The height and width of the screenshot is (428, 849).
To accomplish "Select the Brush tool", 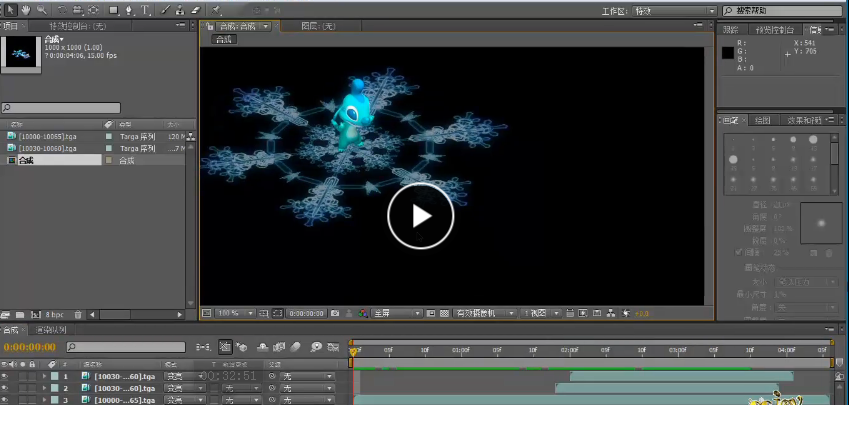I will 165,10.
